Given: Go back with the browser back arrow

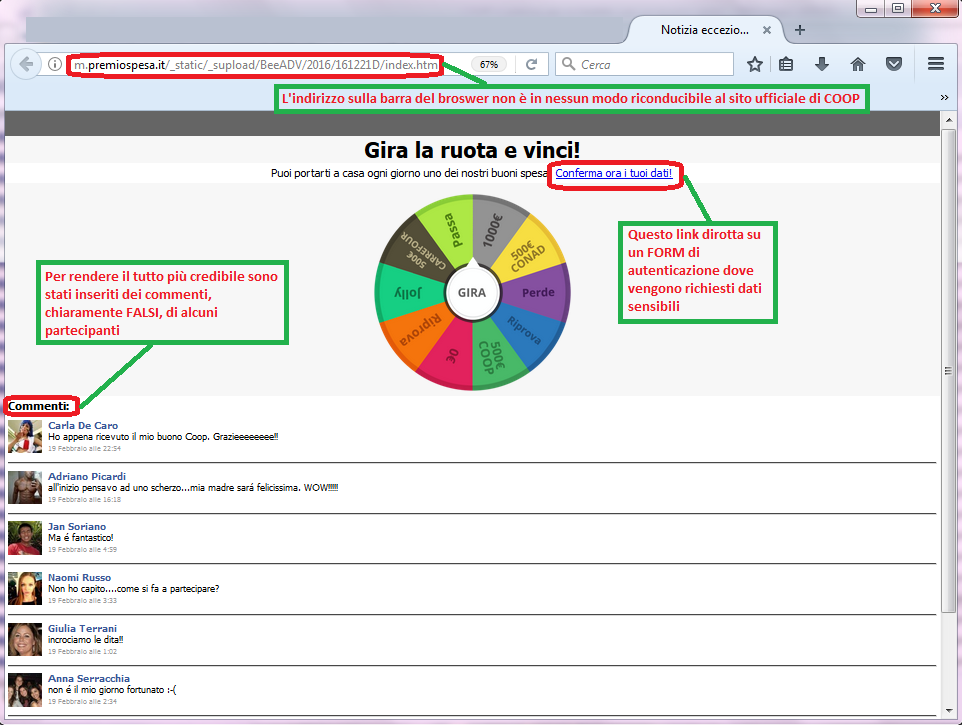Looking at the screenshot, I should coord(26,64).
